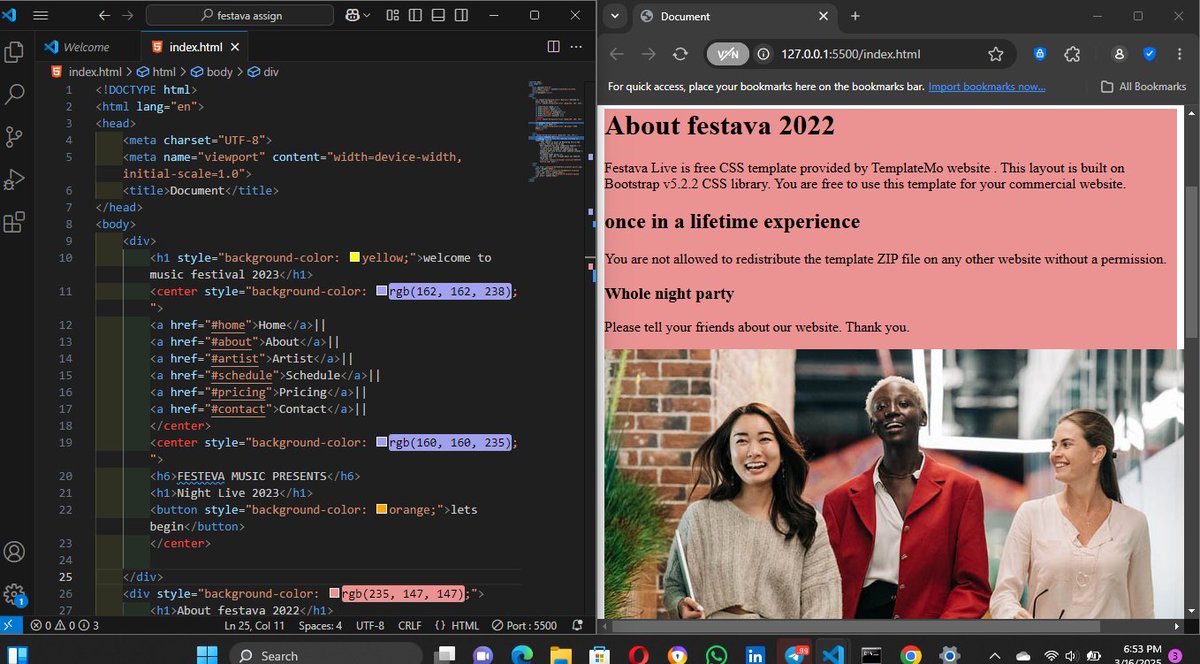Change the CRLF end of line sequence
This screenshot has height=664, width=1200.
pos(410,625)
